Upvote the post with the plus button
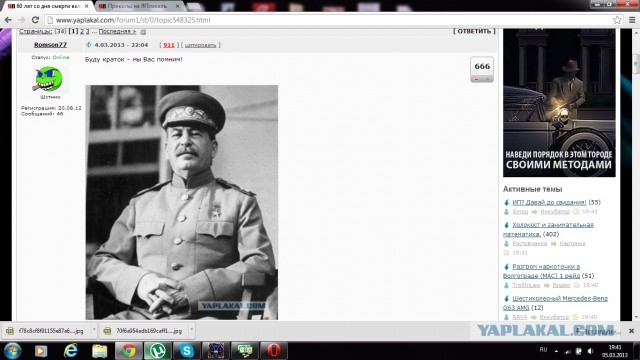Screen dimensions: 640x360 click(488, 79)
